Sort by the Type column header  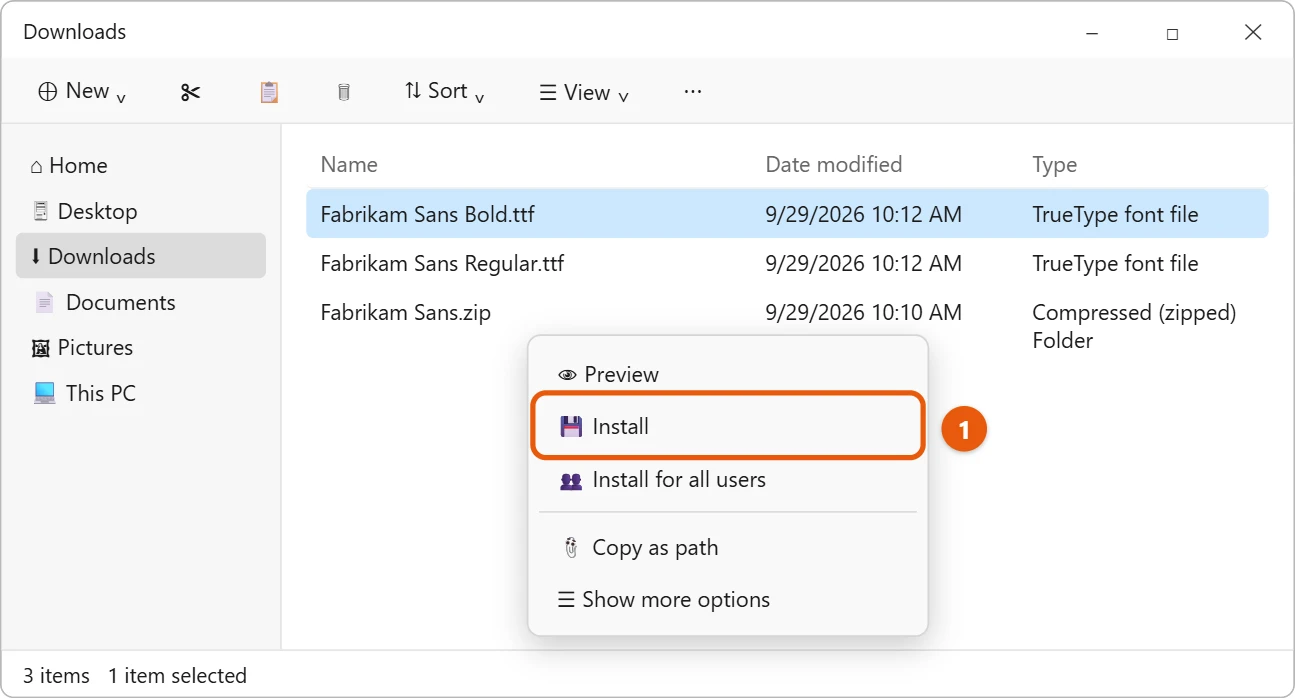[1055, 165]
